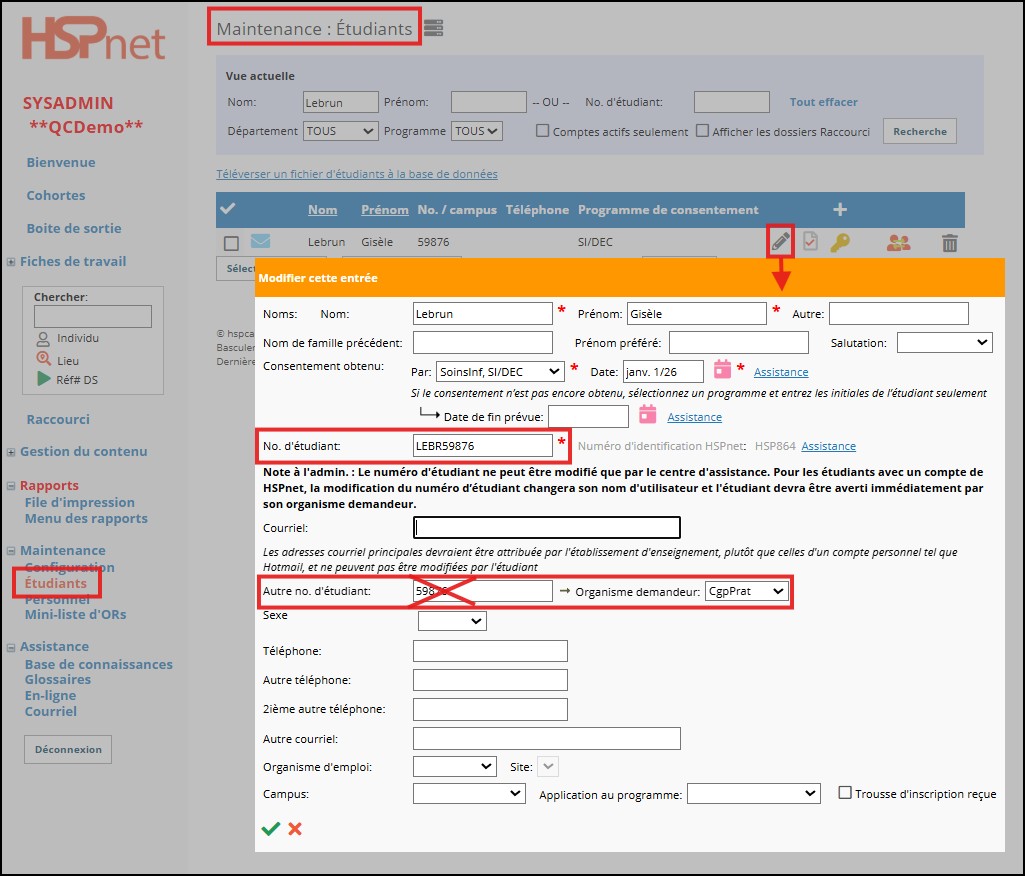Viewport: 1025px width, 876px height.
Task: Click the plus icon in table header
Action: click(840, 209)
